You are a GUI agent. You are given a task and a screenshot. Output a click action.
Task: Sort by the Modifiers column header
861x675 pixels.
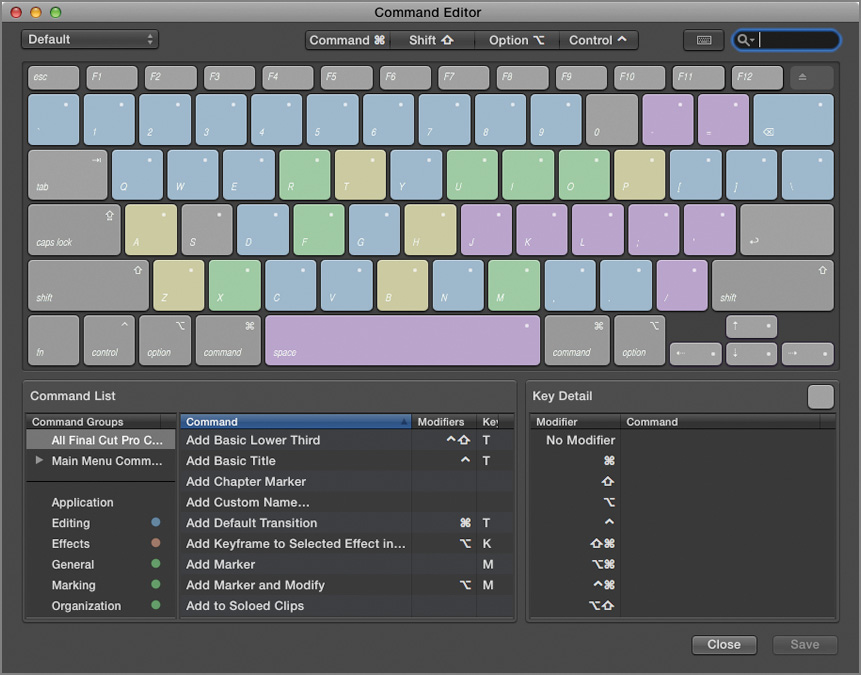click(x=444, y=422)
